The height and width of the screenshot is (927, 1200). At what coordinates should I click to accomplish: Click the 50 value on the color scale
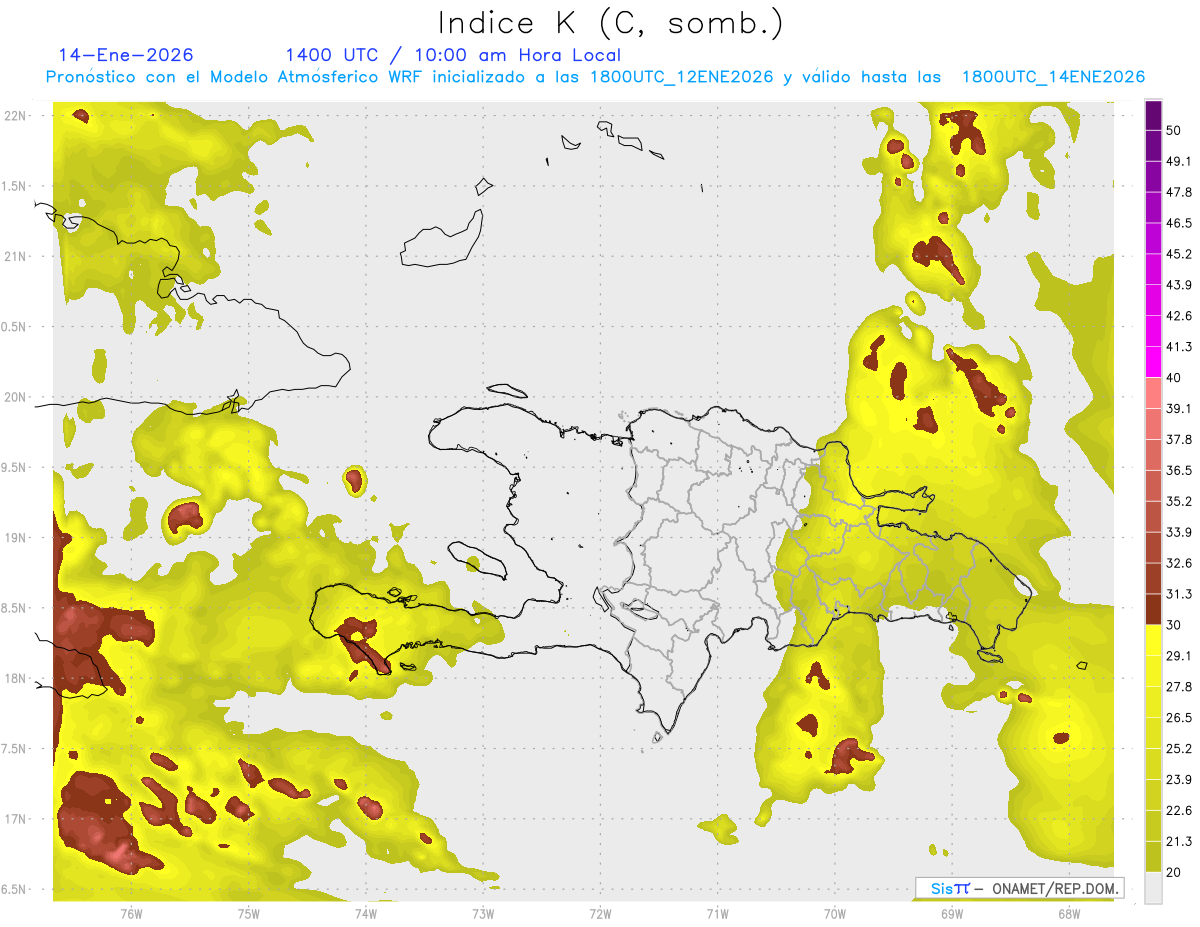[x=1174, y=131]
